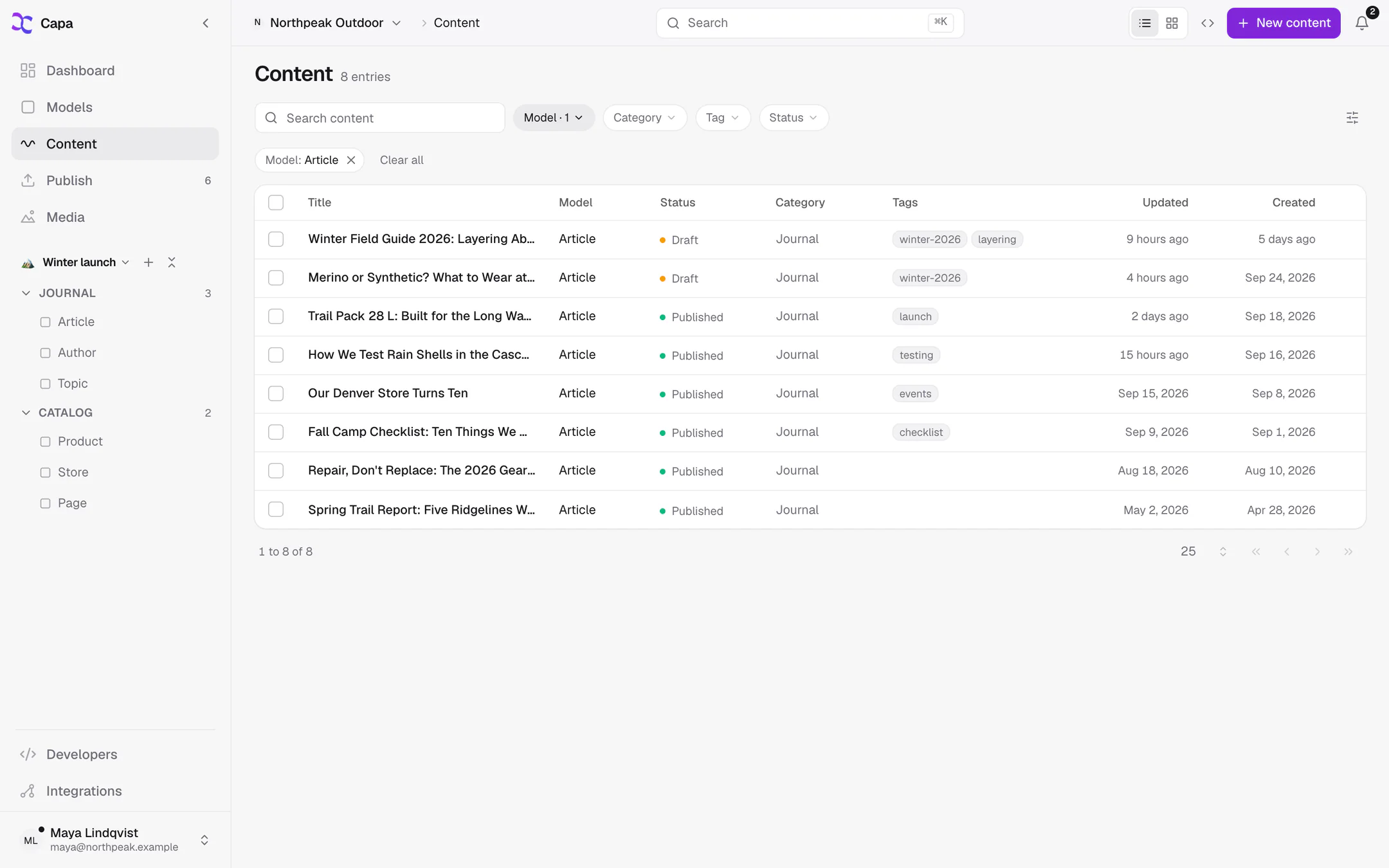This screenshot has height=868, width=1389.
Task: Go to the next page arrow
Action: pos(1317,552)
